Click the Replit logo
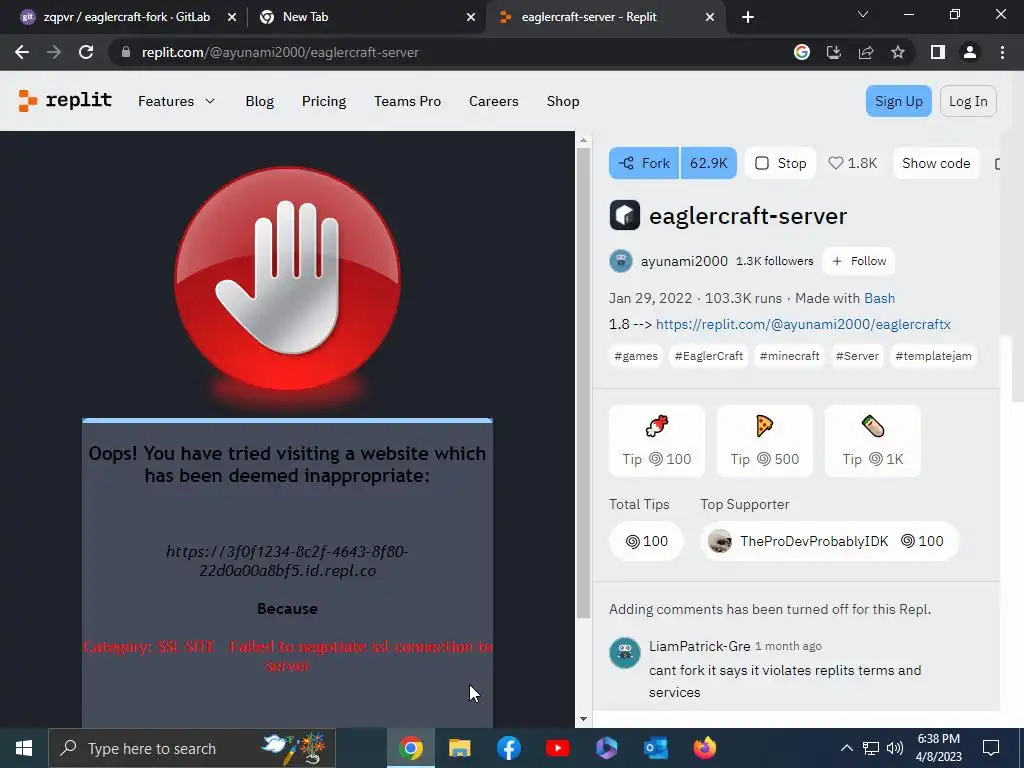 [65, 101]
